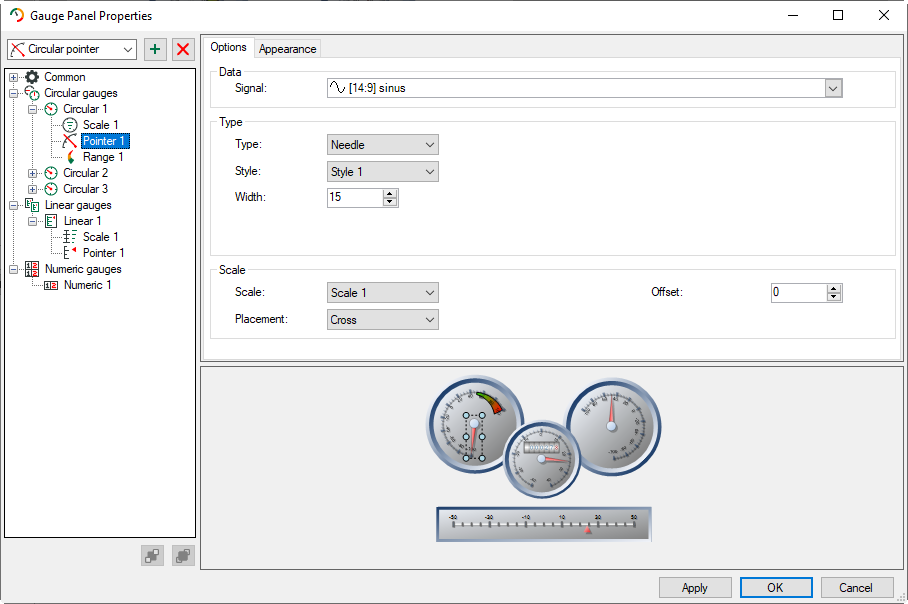Switch to the Appearance tab
908x604 pixels.
point(287,49)
